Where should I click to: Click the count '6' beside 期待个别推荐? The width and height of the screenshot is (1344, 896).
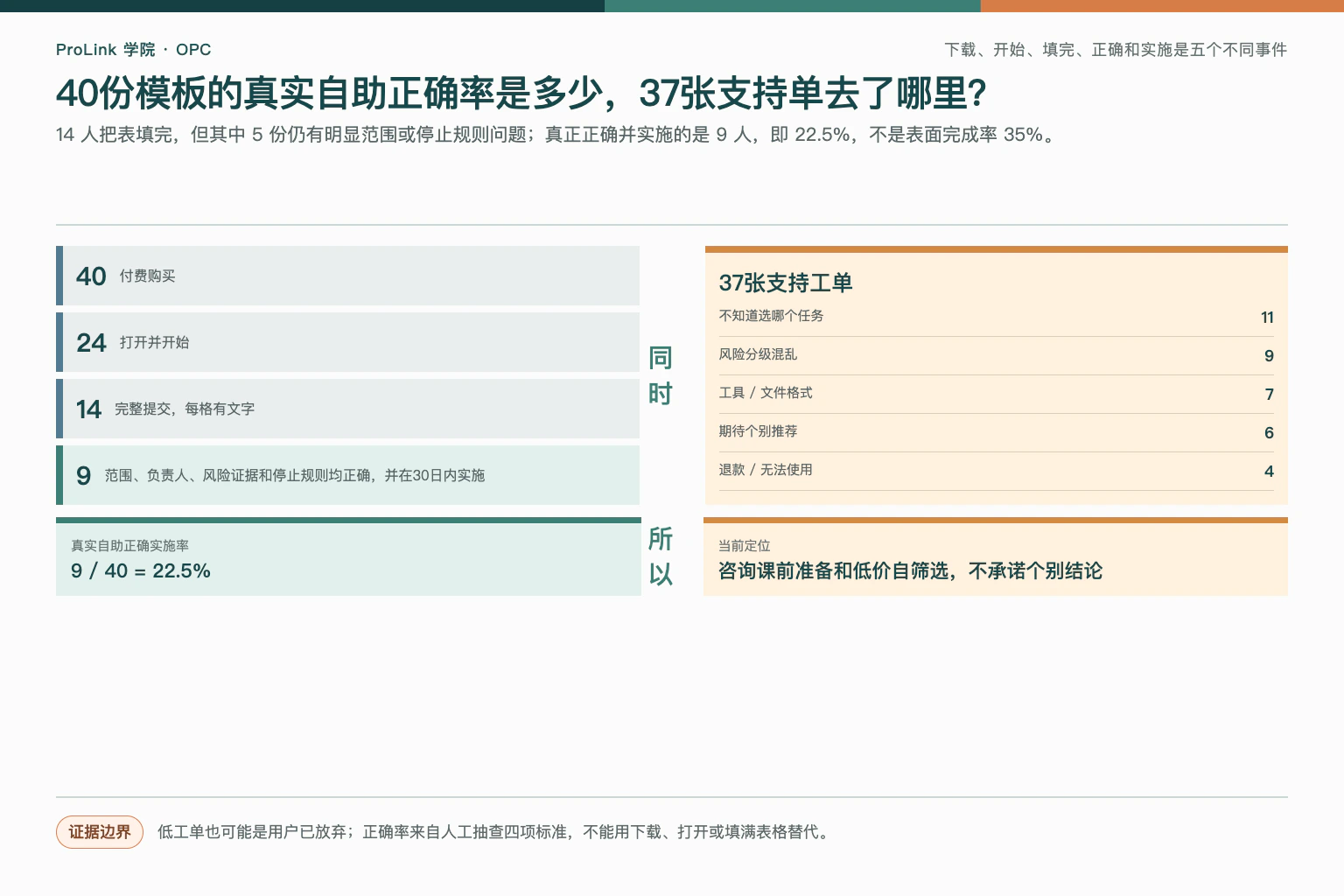tap(1269, 433)
